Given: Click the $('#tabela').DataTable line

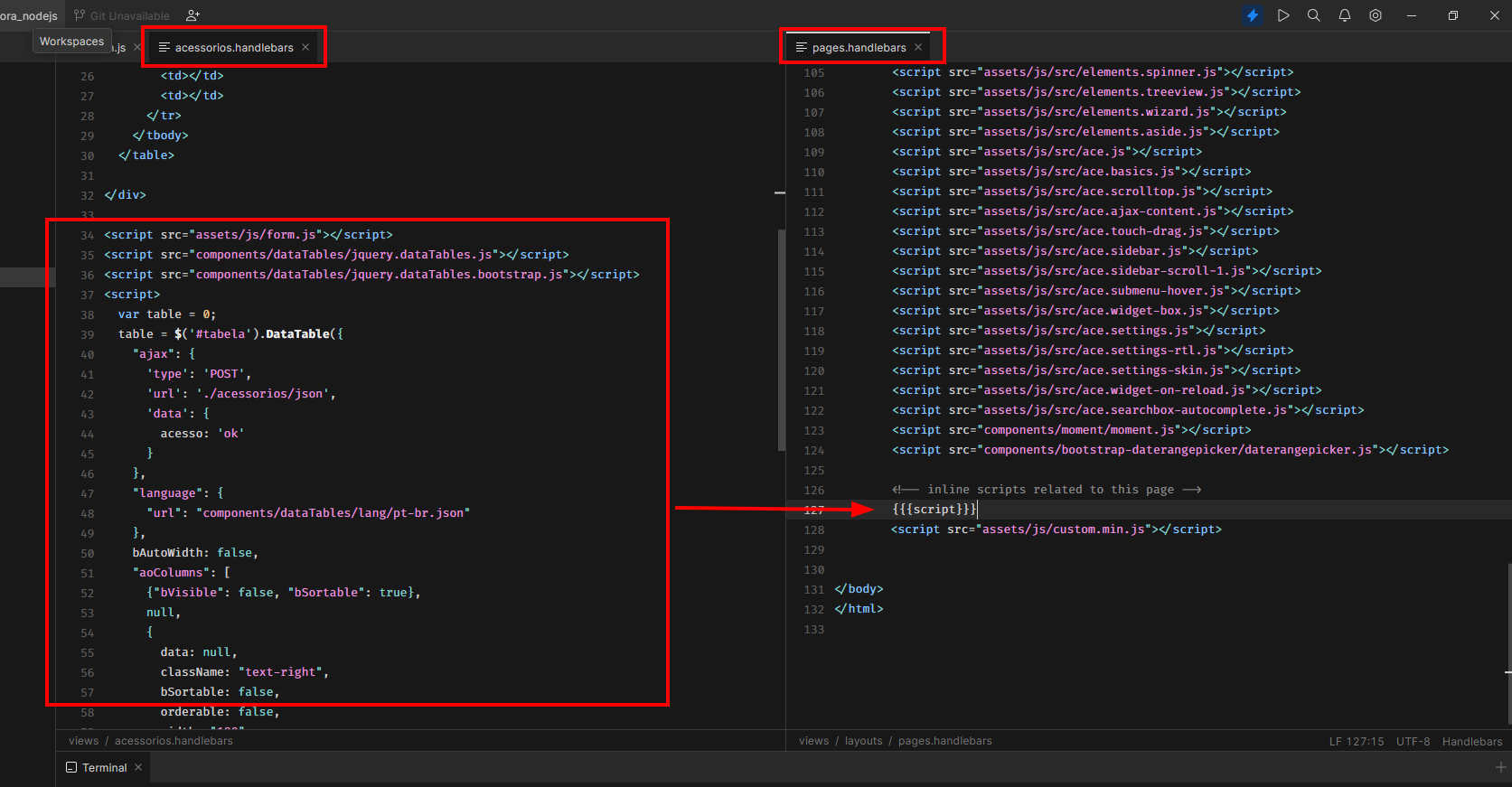Looking at the screenshot, I should click(230, 334).
